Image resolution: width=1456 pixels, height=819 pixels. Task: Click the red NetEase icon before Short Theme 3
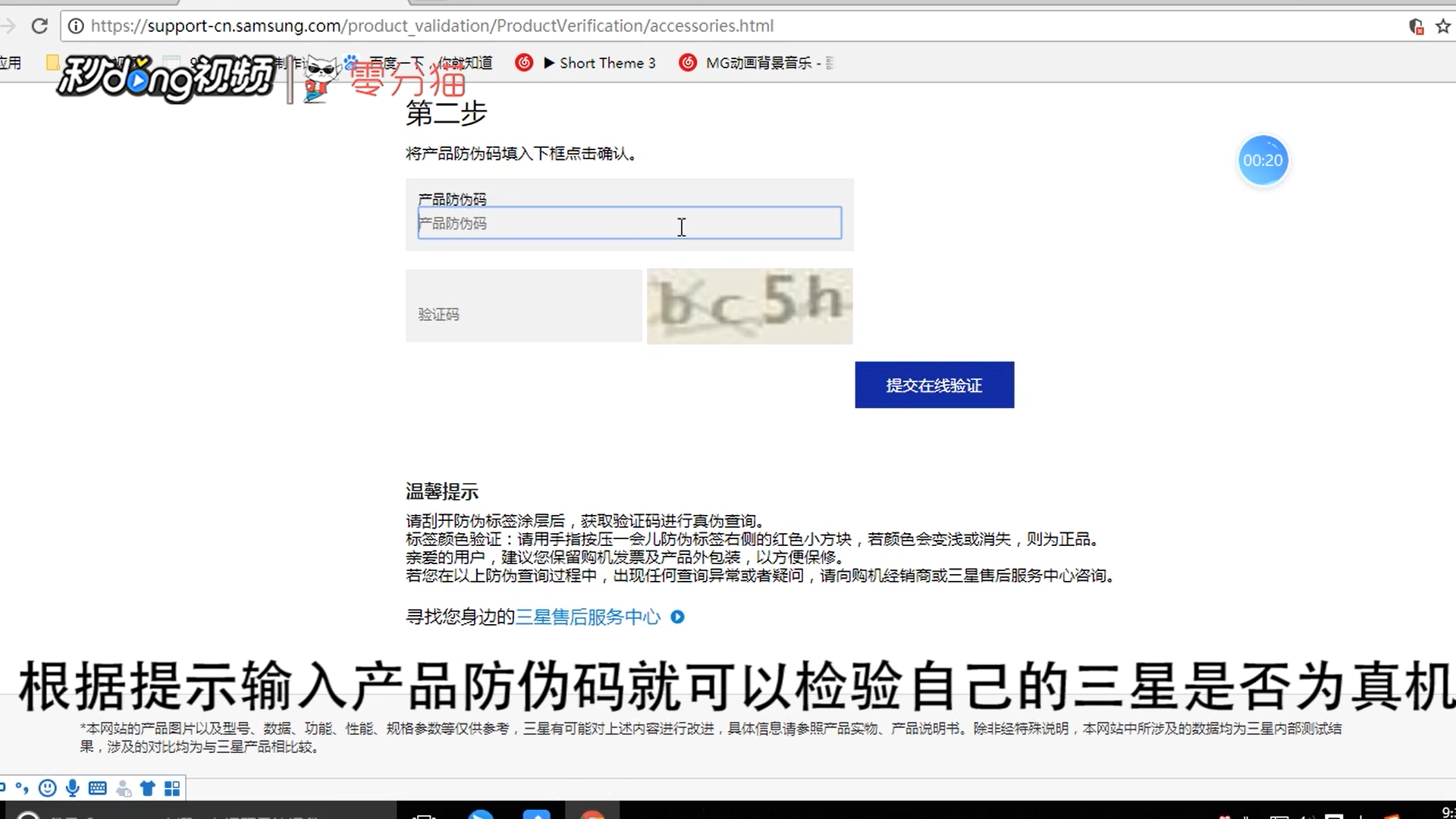tap(524, 63)
